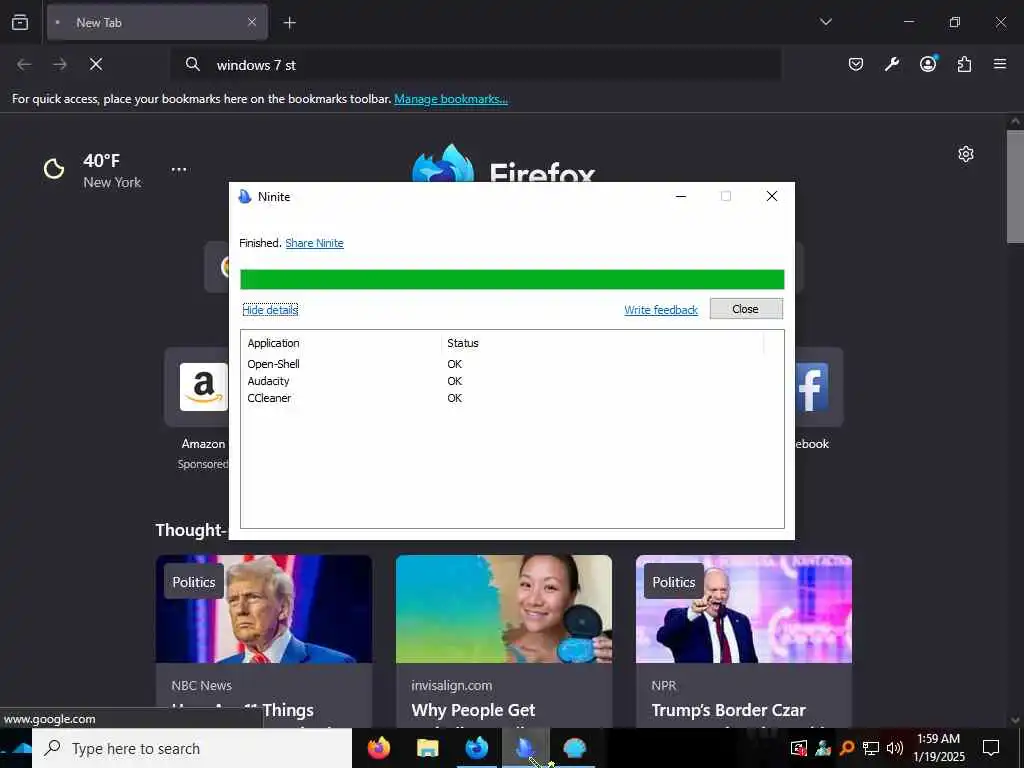Close the New Tab tab
1024x768 pixels.
pos(251,22)
